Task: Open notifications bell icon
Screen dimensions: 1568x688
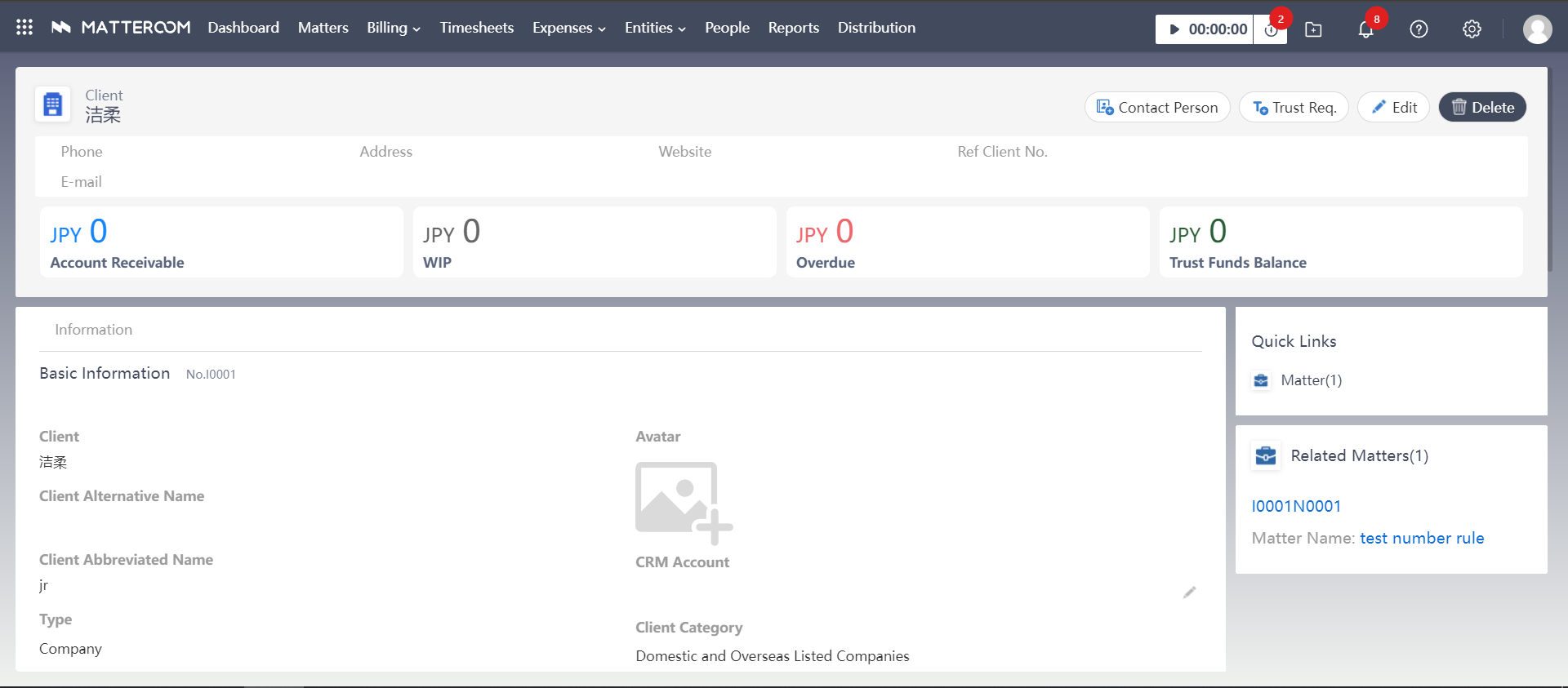Action: [x=1365, y=30]
